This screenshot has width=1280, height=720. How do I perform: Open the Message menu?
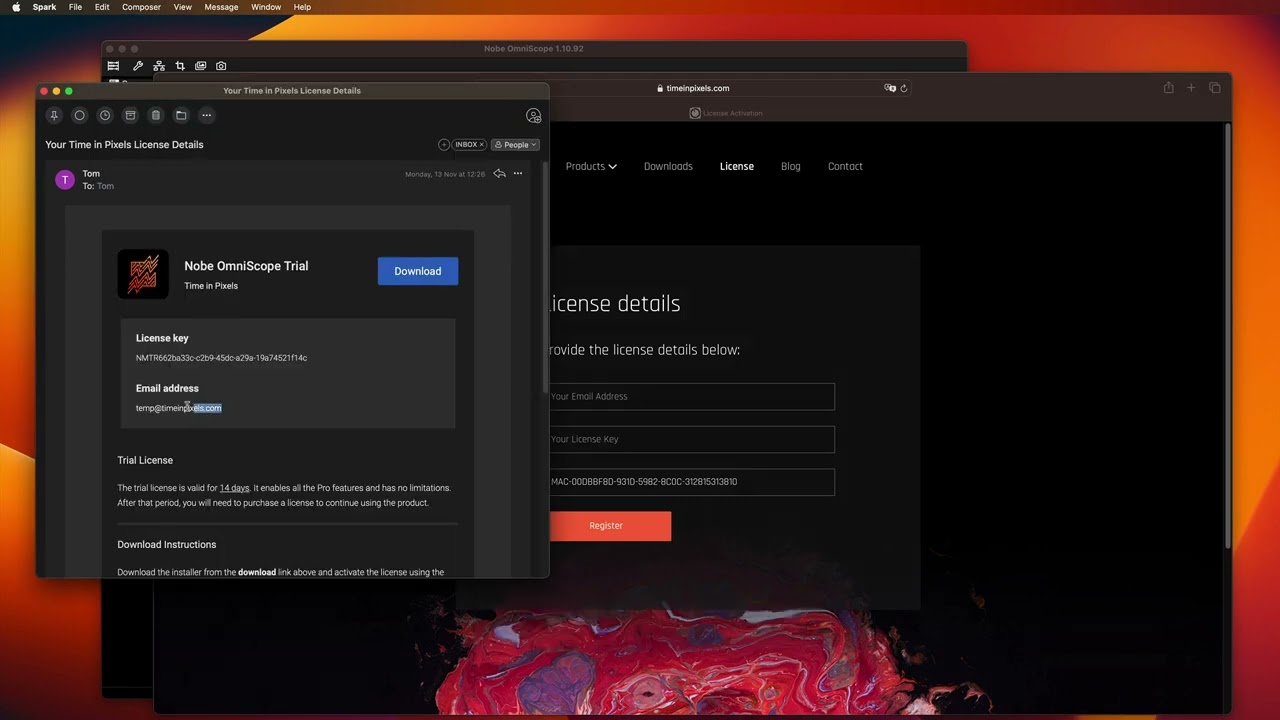221,7
